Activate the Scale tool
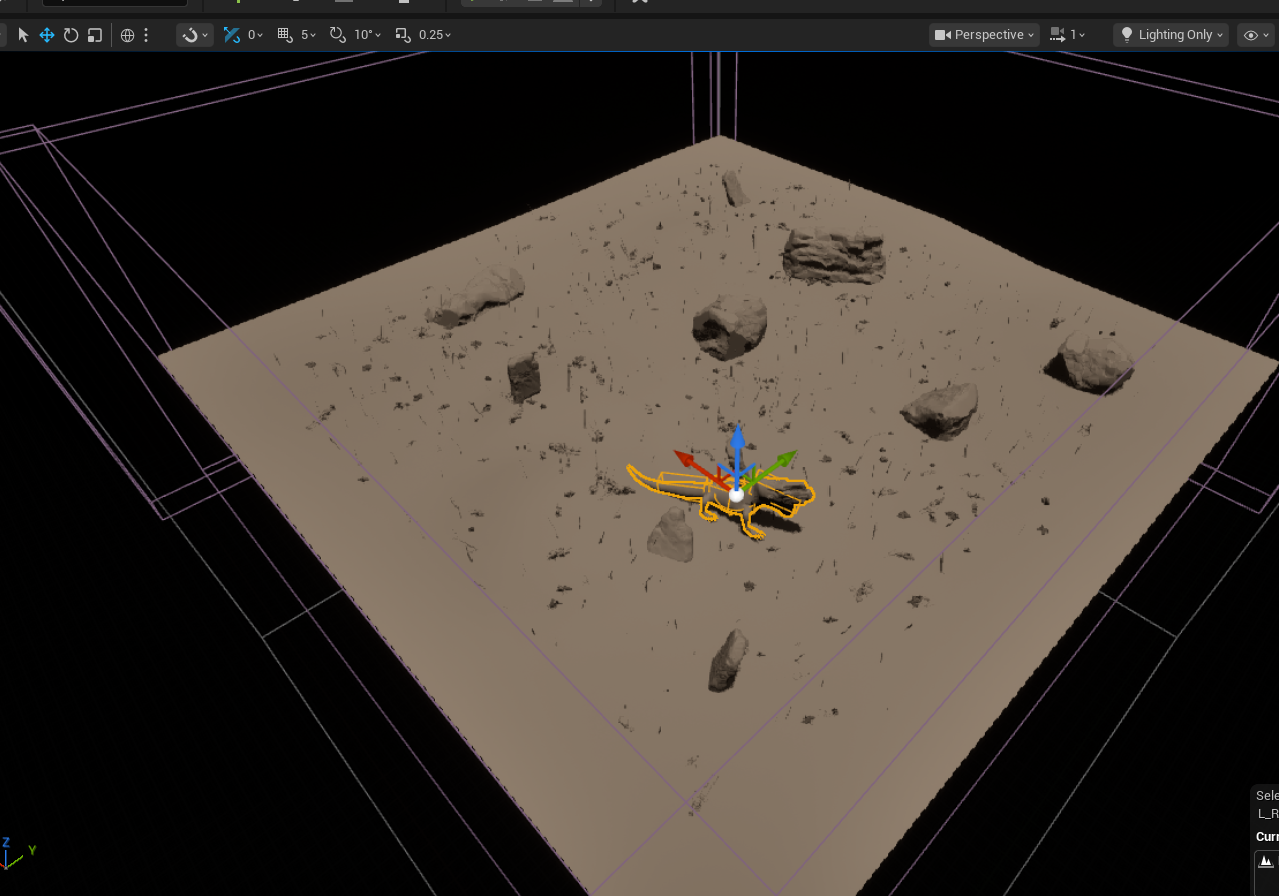The height and width of the screenshot is (896, 1279). [95, 35]
